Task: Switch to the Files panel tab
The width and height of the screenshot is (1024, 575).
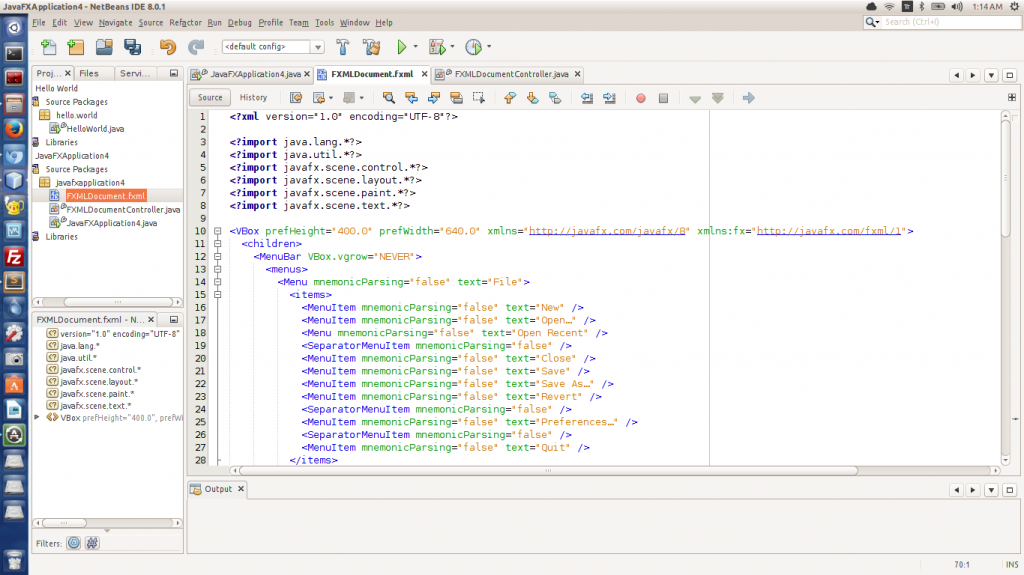Action: click(x=89, y=73)
